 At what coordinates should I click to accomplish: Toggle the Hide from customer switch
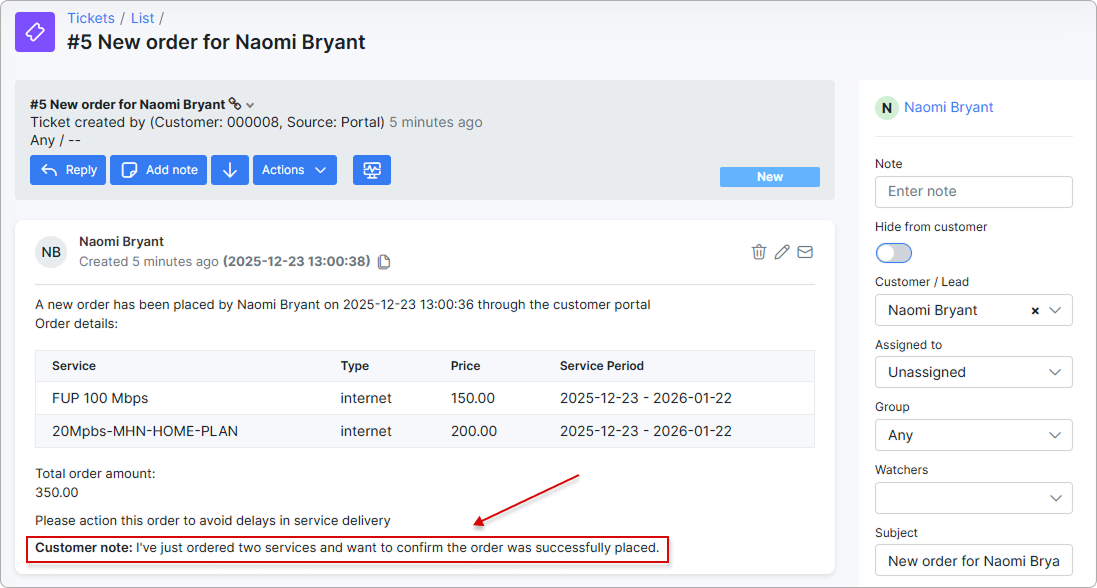pos(894,253)
